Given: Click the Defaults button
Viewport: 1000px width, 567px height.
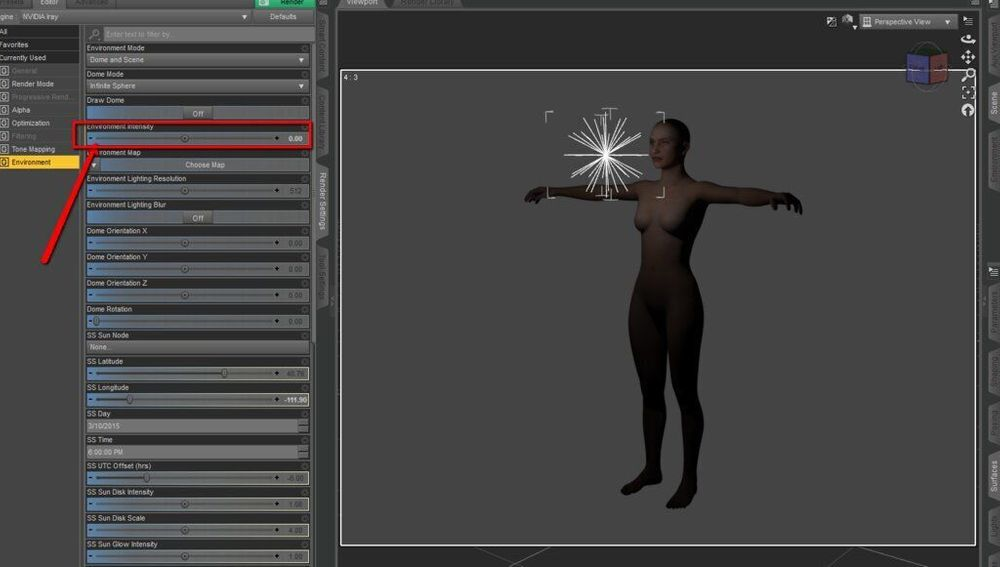Looking at the screenshot, I should pyautogui.click(x=283, y=17).
